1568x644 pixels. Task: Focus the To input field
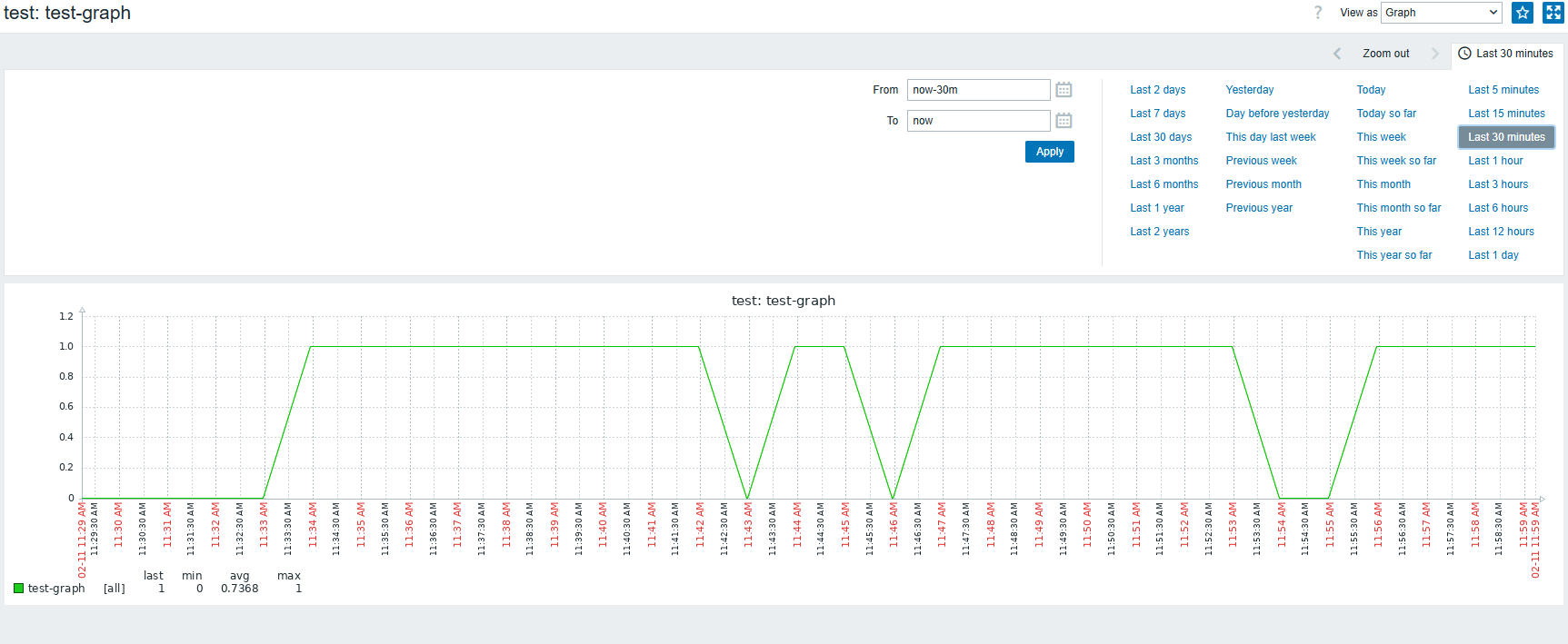(978, 121)
